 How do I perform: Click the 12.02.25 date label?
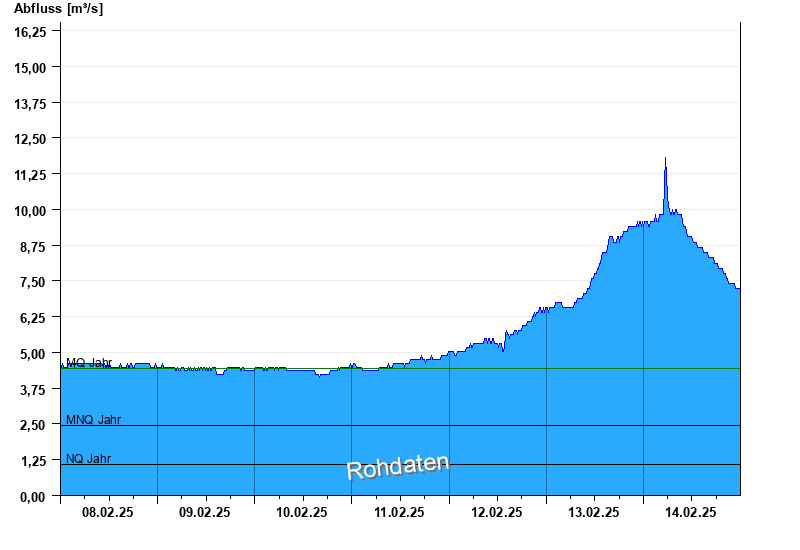coord(496,512)
